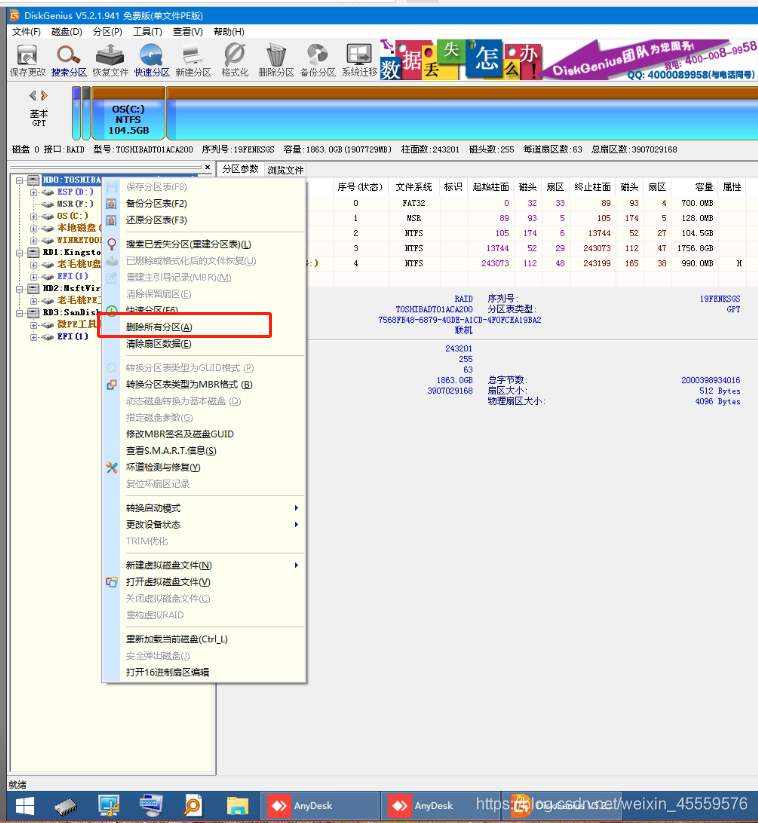The image size is (758, 823).
Task: Go to previous disk with left arrow
Action: [x=33, y=95]
